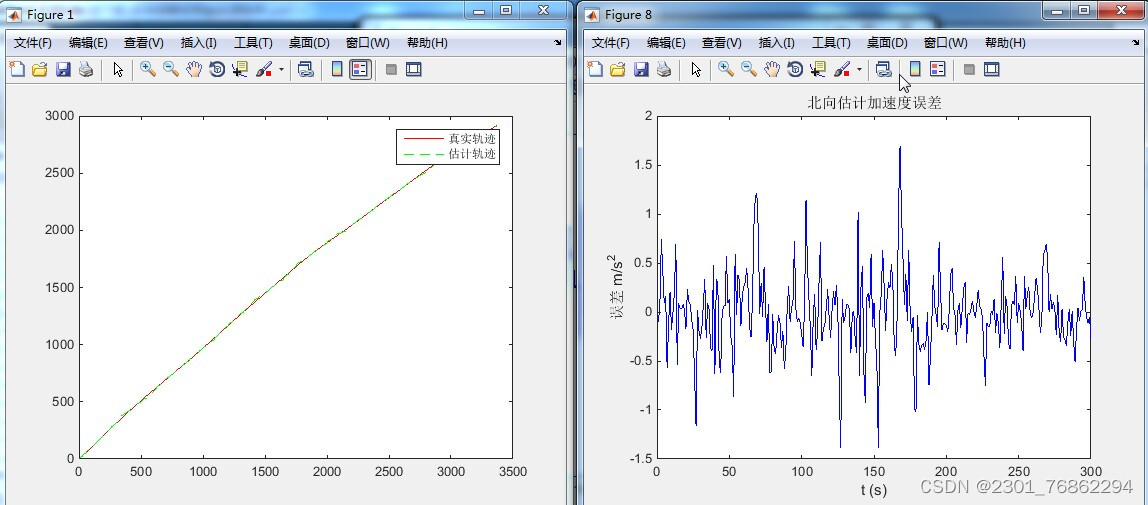Open 插入(I) menu in Figure 8
Screen dimensions: 1148x505
click(775, 43)
